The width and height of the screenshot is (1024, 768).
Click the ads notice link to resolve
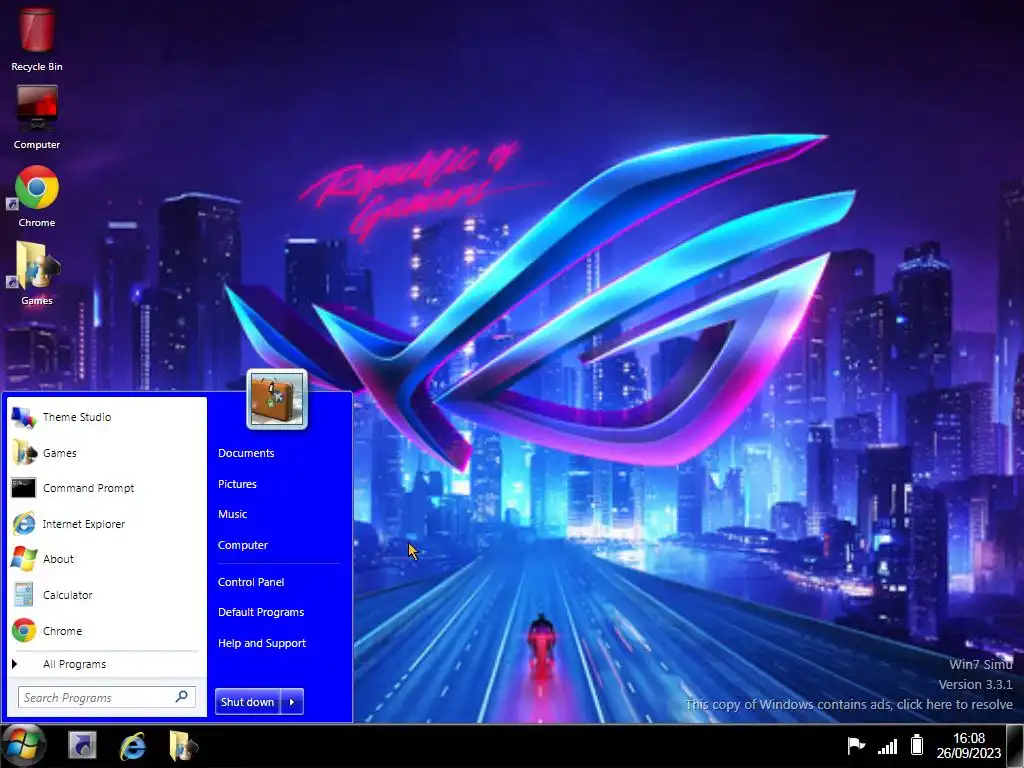[x=848, y=705]
